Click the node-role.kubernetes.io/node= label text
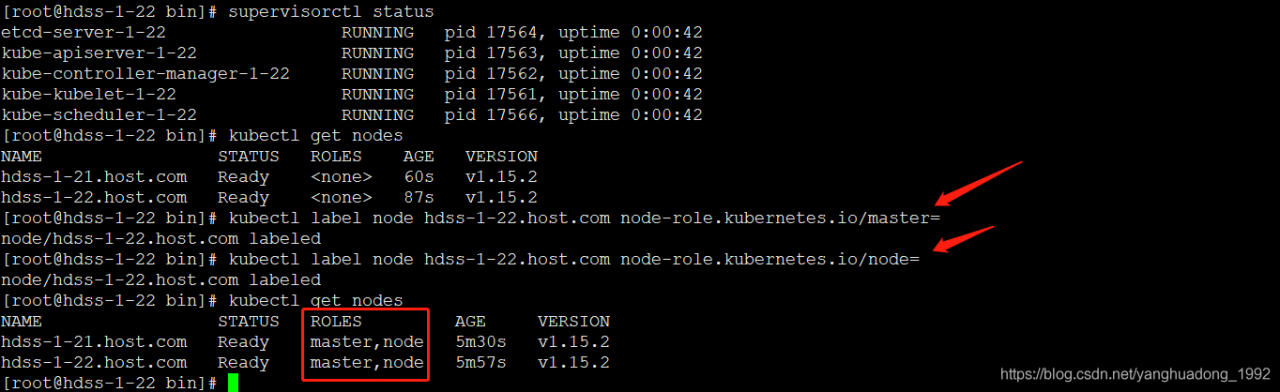The height and width of the screenshot is (392, 1280). click(x=770, y=259)
